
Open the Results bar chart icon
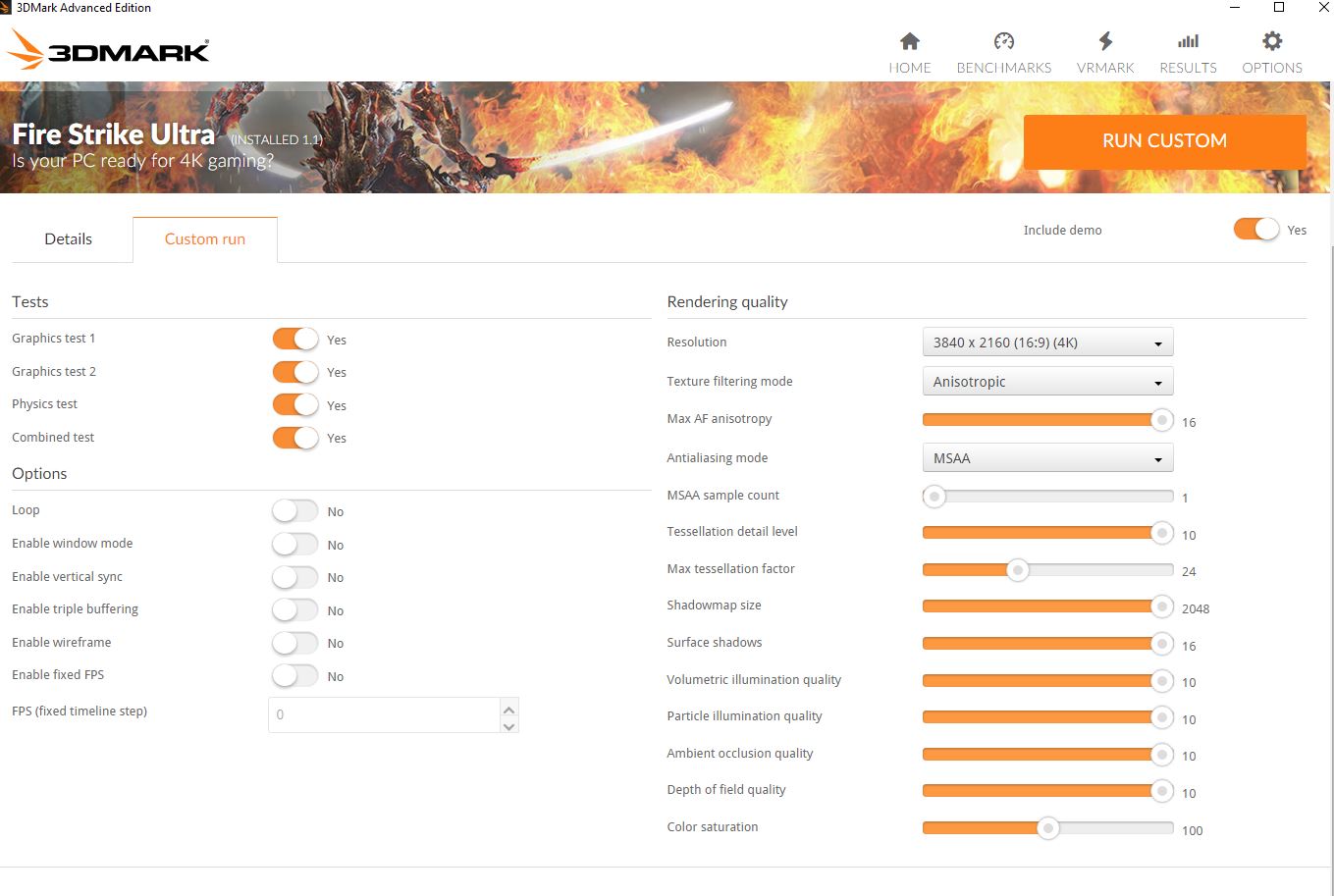(x=1188, y=41)
